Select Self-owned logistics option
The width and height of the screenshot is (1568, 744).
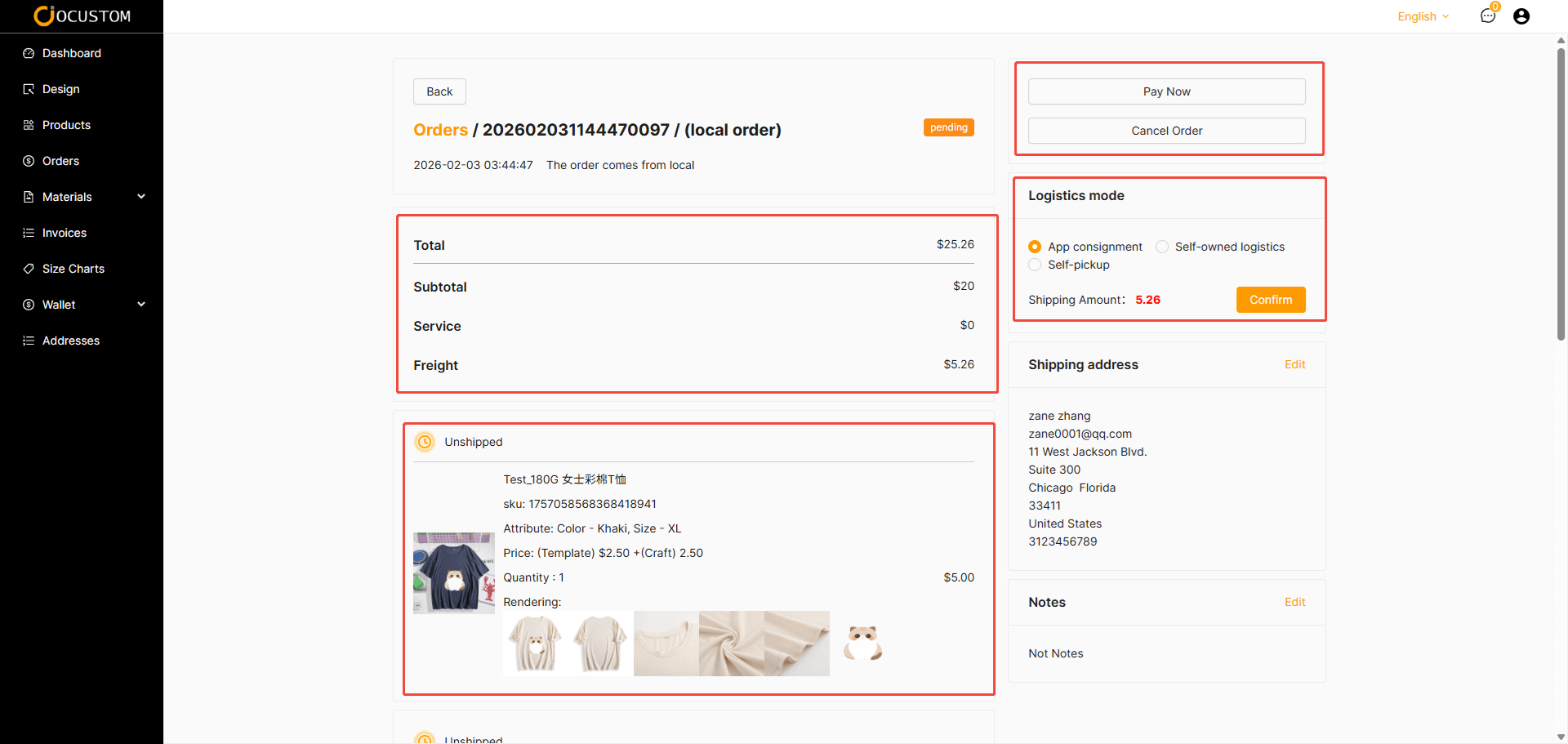[1162, 247]
